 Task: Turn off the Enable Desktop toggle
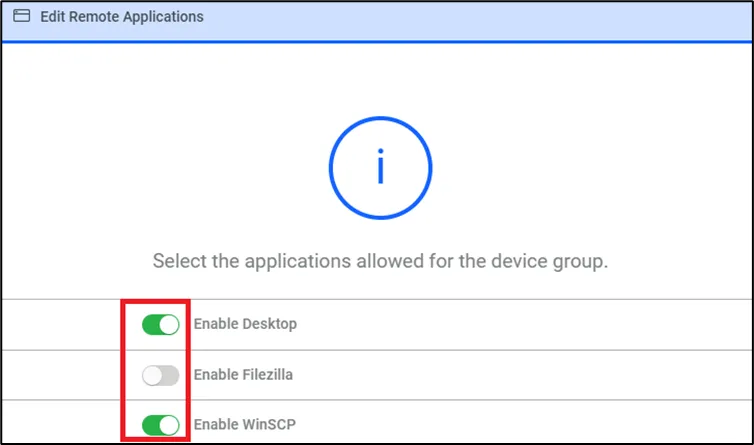tap(161, 325)
